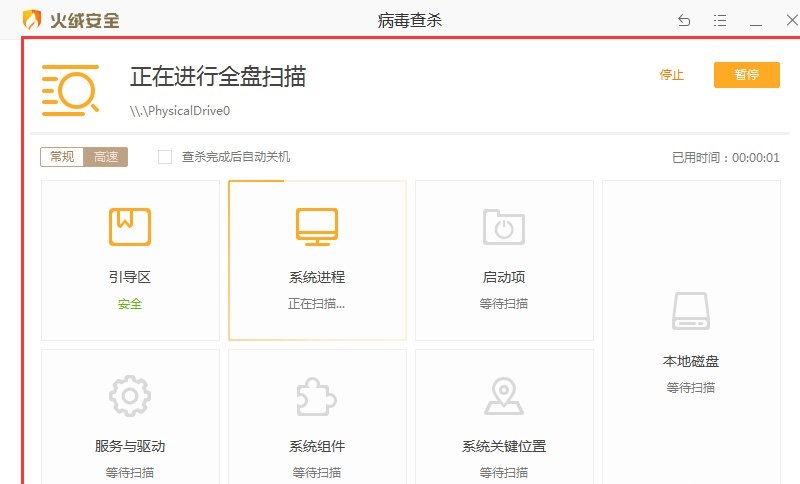Select the system process (系统进程) monitor icon

pyautogui.click(x=317, y=227)
